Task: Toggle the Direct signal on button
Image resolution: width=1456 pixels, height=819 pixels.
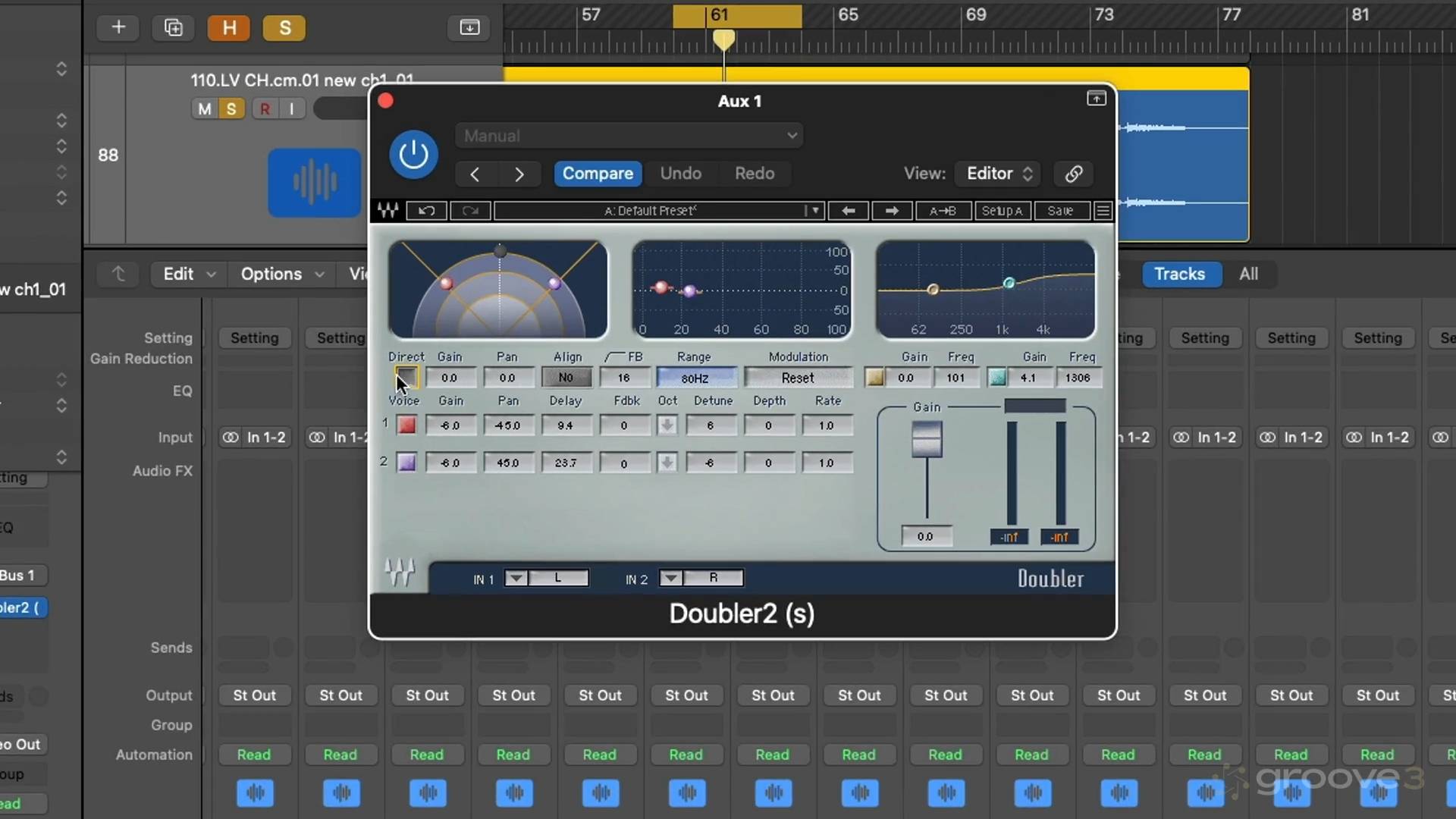Action: (x=406, y=377)
